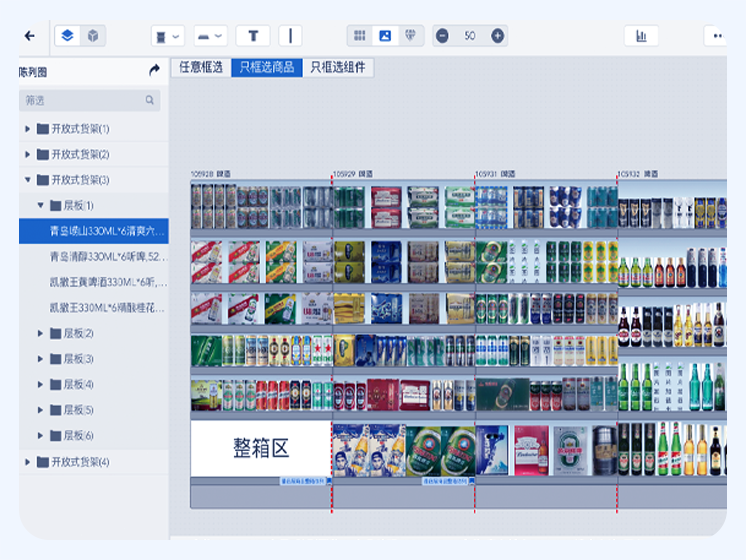Click the 整箱区 area on shelf
The width and height of the screenshot is (746, 560).
pyautogui.click(x=260, y=448)
